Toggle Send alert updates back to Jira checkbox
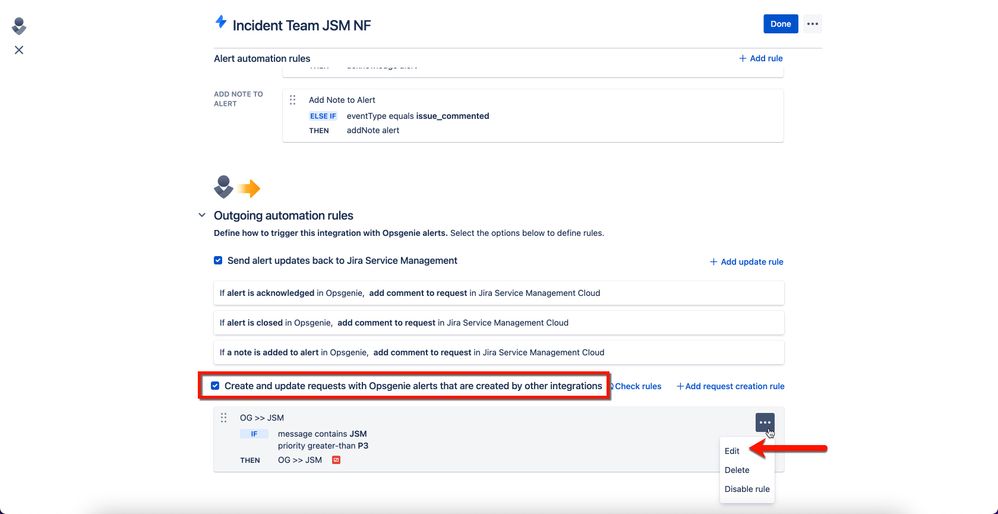 coord(218,261)
